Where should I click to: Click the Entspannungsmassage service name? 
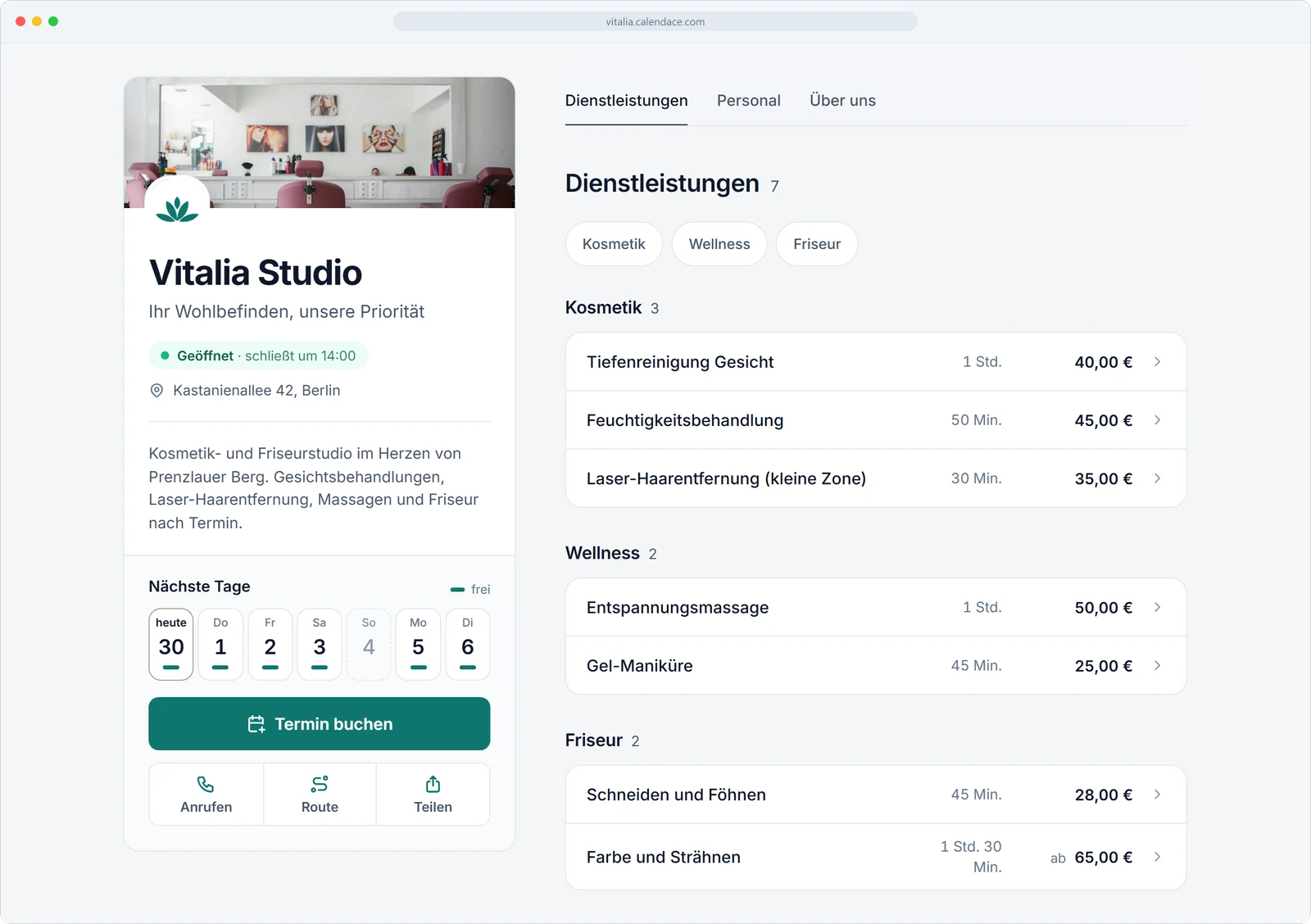pyautogui.click(x=678, y=608)
